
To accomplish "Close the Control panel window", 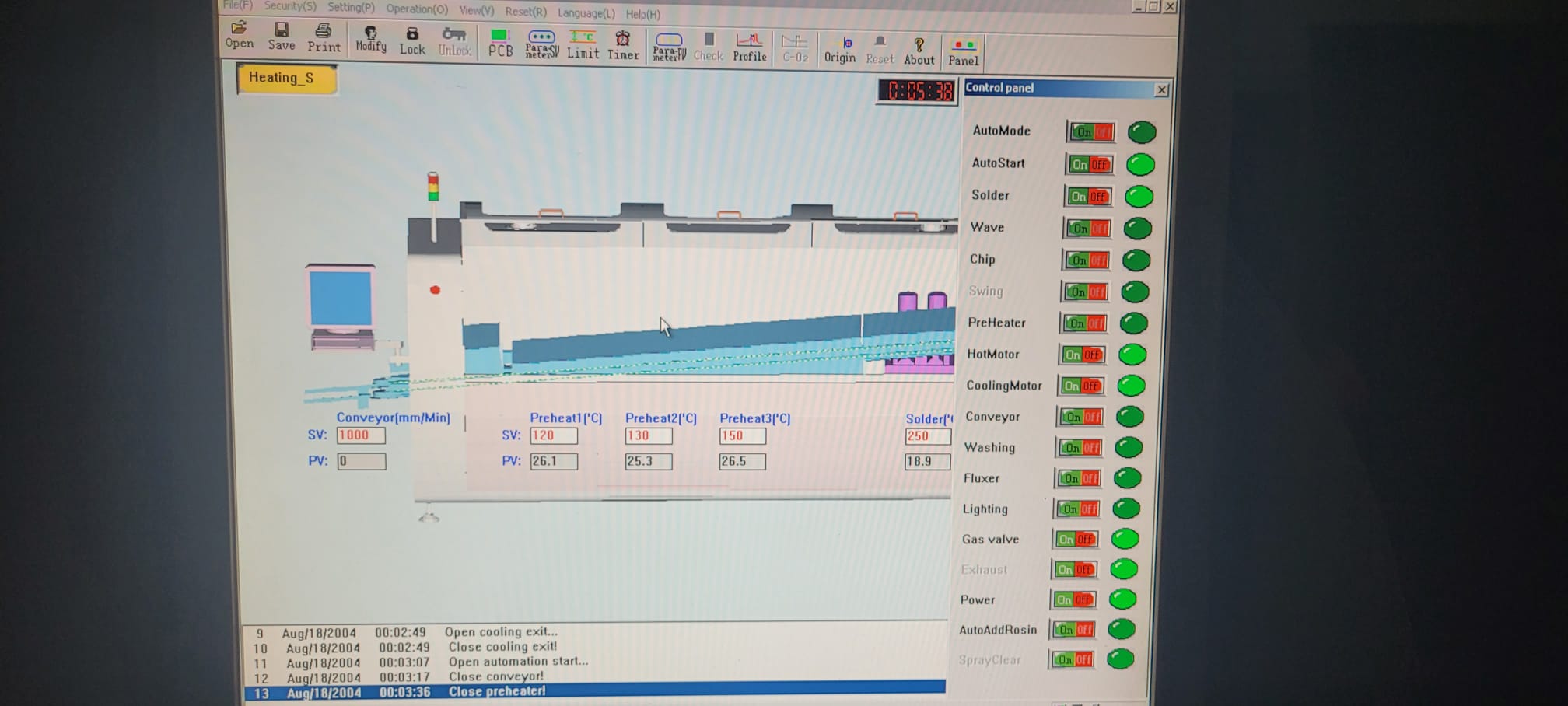I will (1161, 90).
